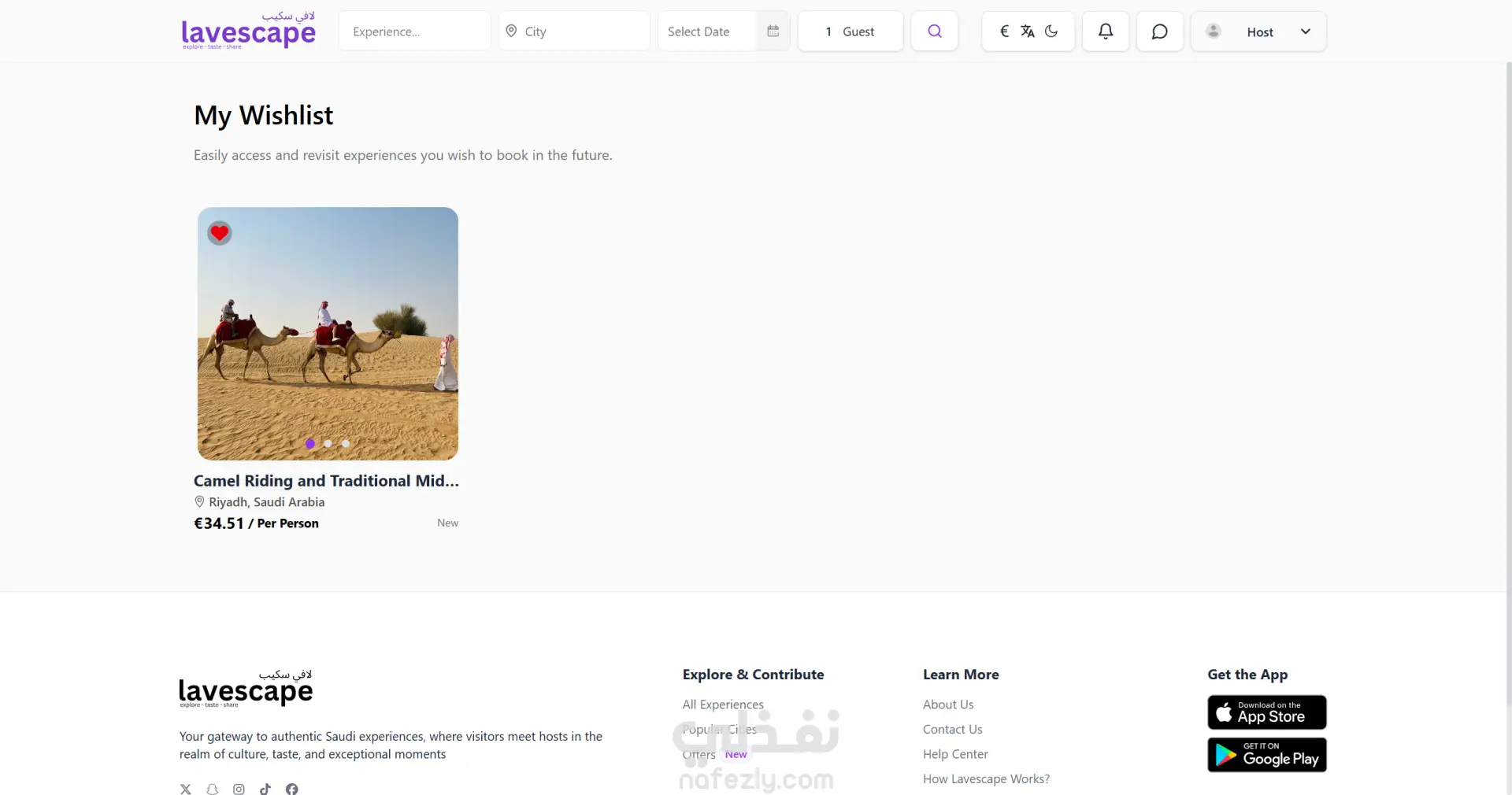The width and height of the screenshot is (1512, 795).
Task: Visit the Instagram footer icon
Action: (x=239, y=789)
